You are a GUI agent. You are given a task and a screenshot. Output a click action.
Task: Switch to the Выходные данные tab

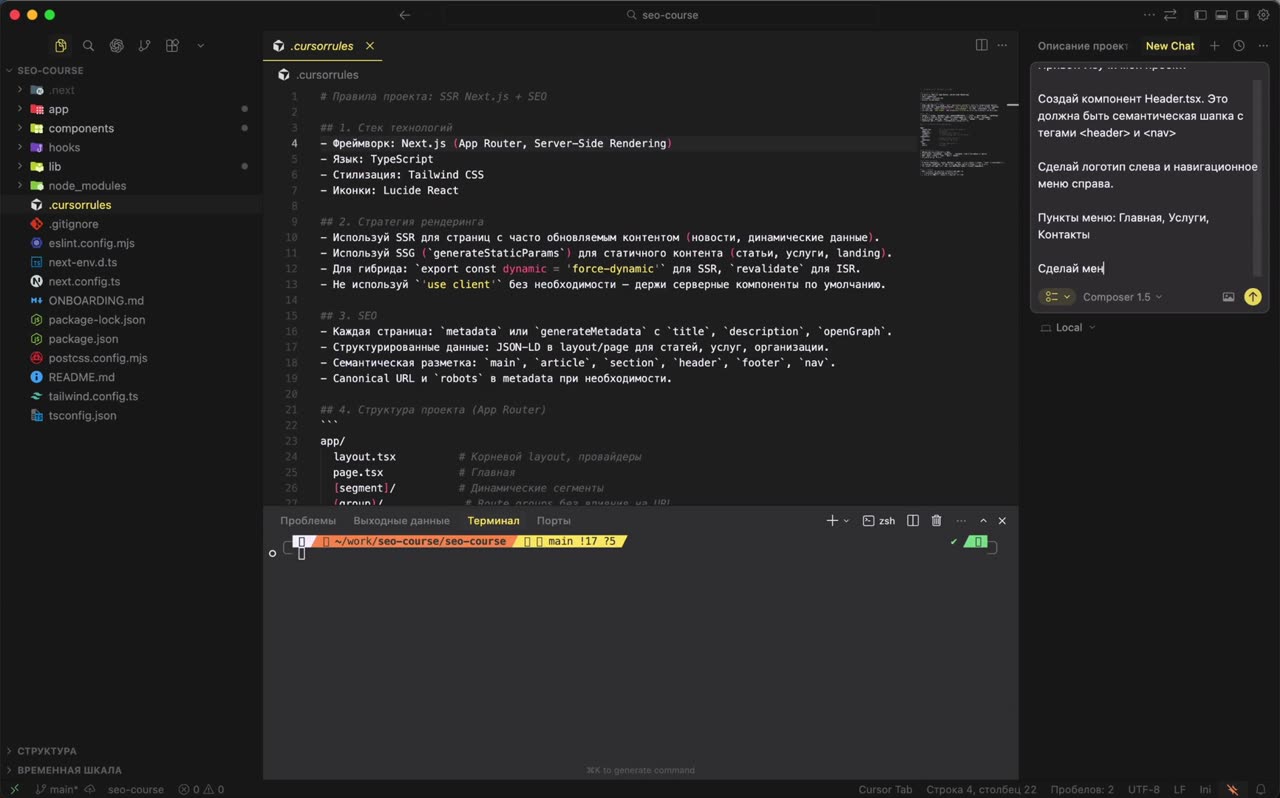coord(401,521)
